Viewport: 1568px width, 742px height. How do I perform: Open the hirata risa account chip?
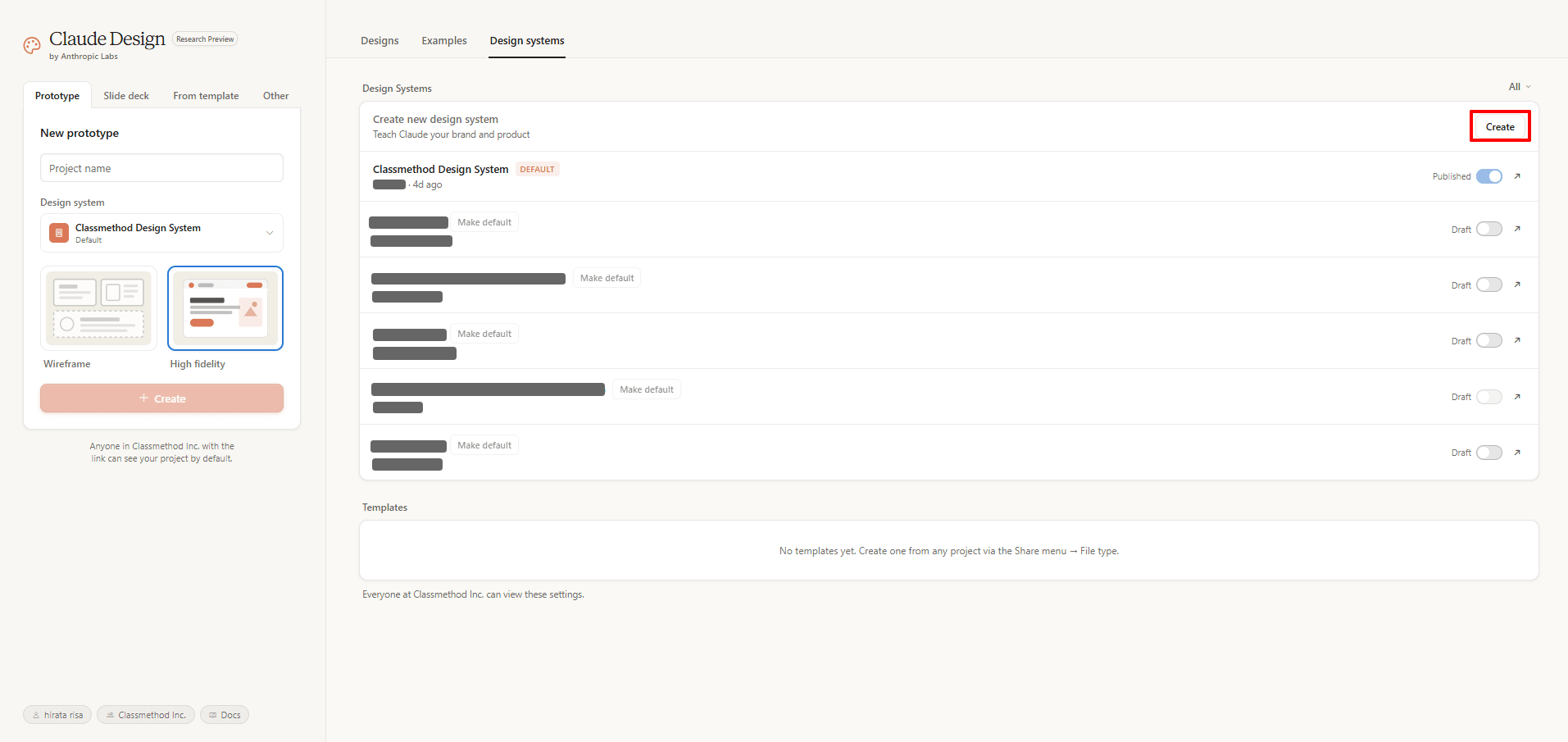tap(57, 715)
